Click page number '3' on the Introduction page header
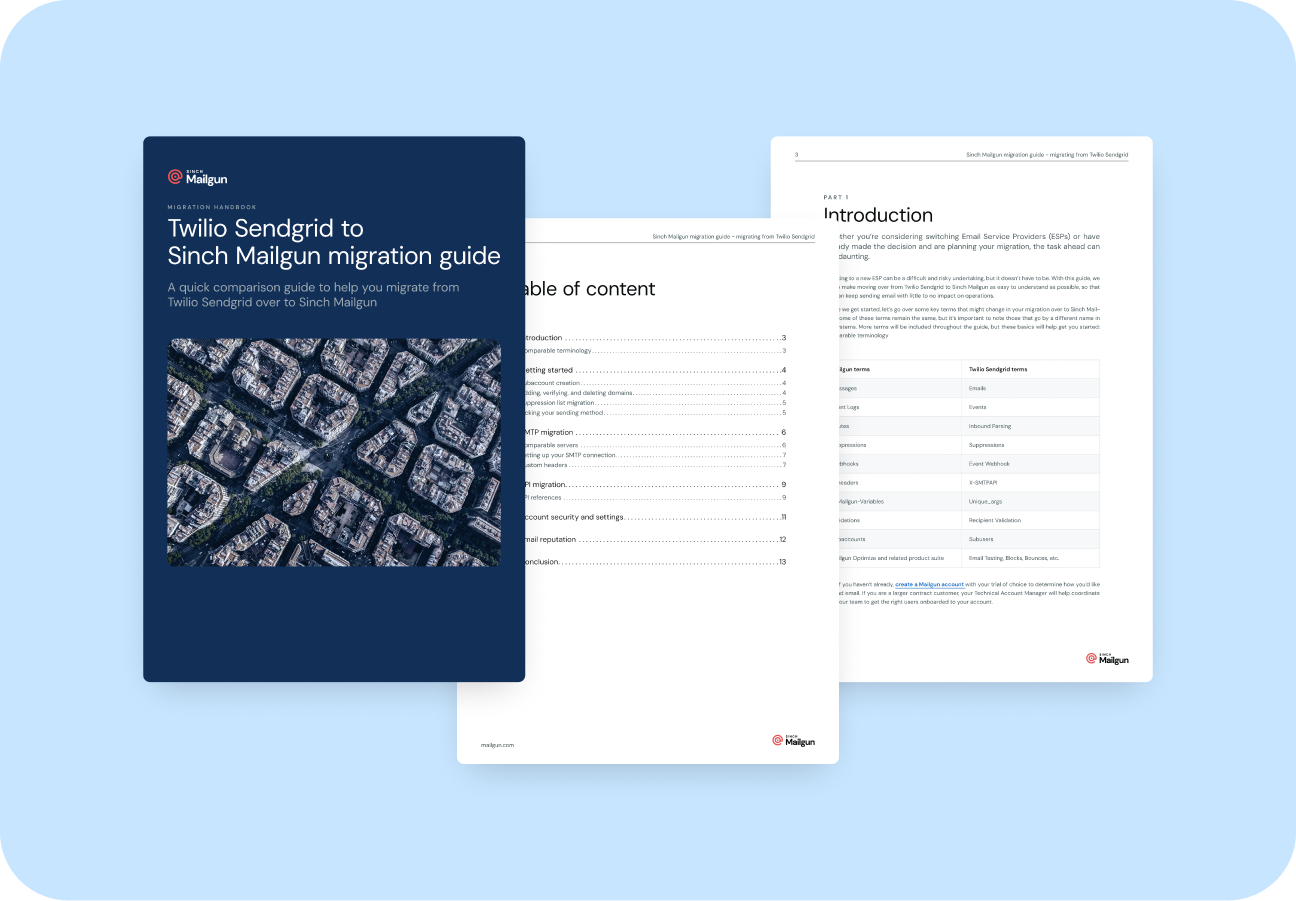Screen dimensions: 1296x901 pos(796,155)
